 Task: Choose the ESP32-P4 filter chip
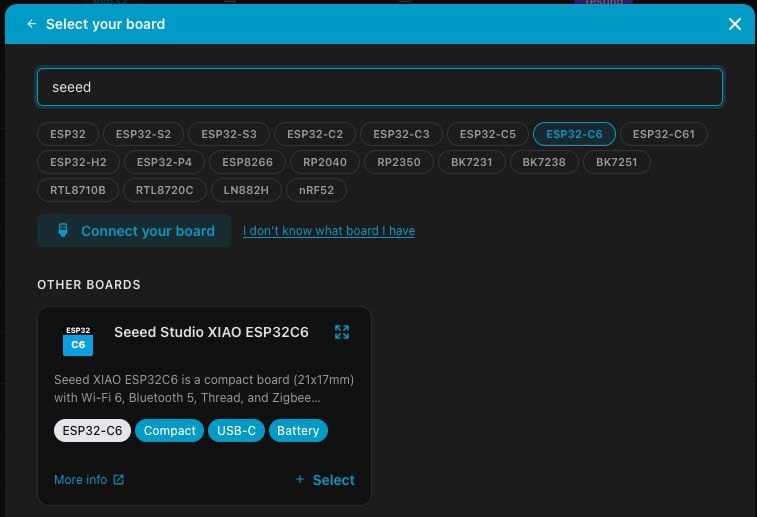point(164,162)
